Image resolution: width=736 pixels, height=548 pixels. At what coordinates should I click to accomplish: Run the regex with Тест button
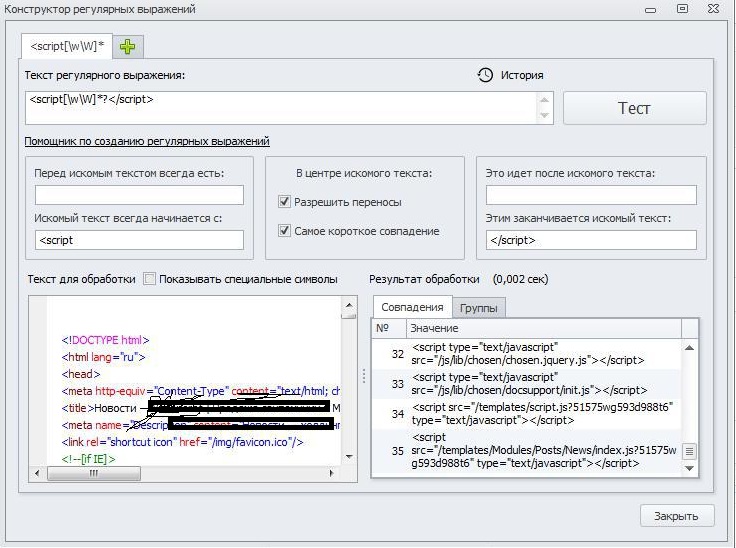click(x=635, y=108)
